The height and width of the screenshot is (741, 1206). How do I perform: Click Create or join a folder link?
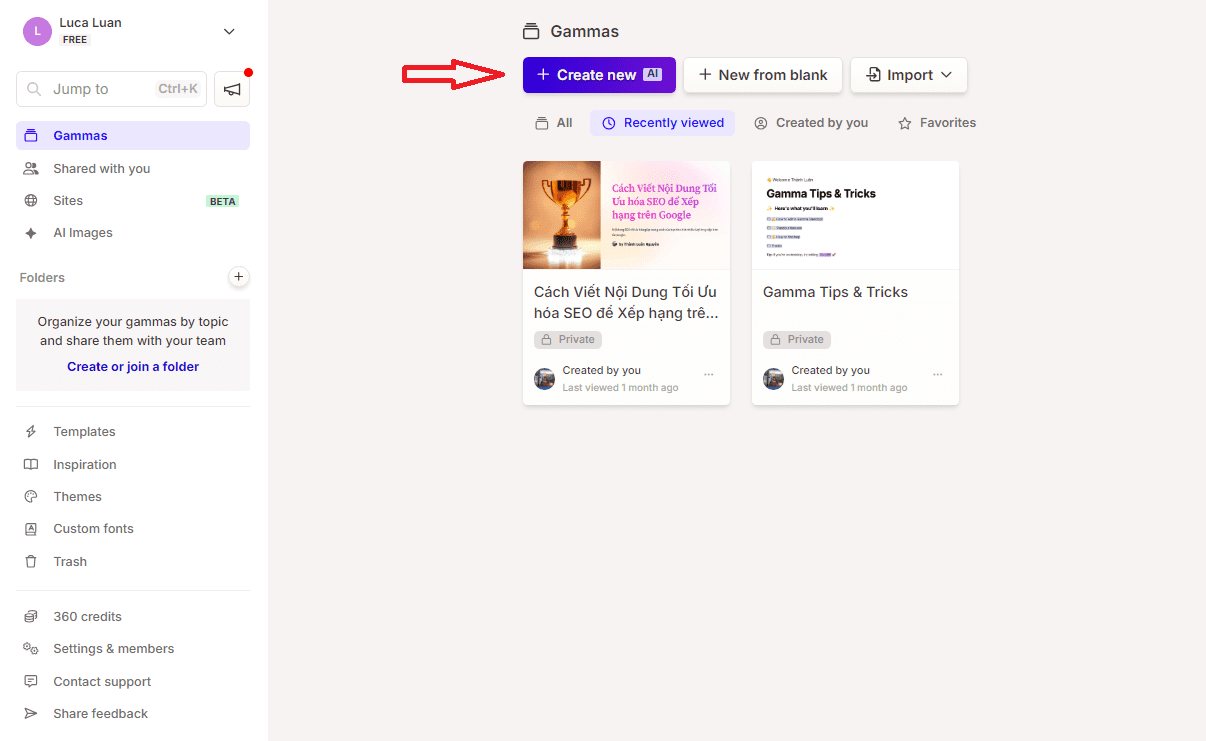[x=133, y=367]
